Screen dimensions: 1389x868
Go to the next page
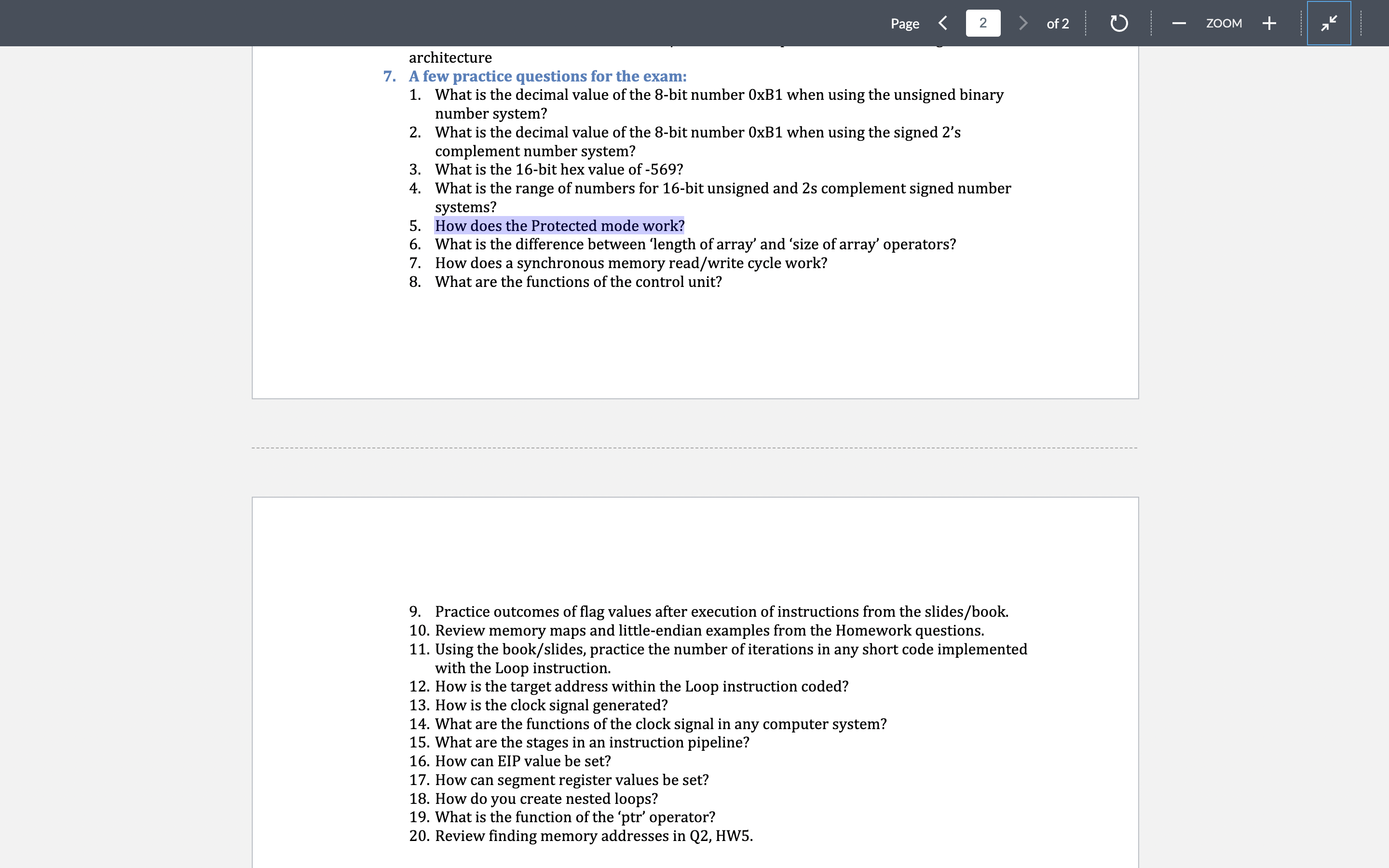coord(1023,23)
